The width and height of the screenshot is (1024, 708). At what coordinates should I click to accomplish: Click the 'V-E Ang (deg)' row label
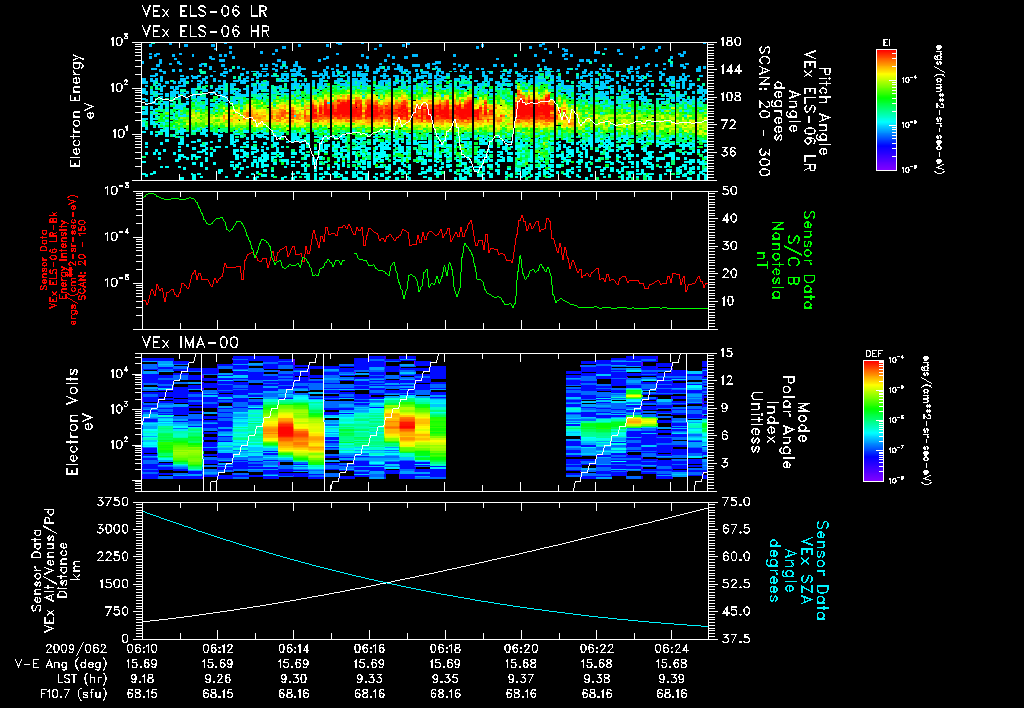click(x=61, y=664)
